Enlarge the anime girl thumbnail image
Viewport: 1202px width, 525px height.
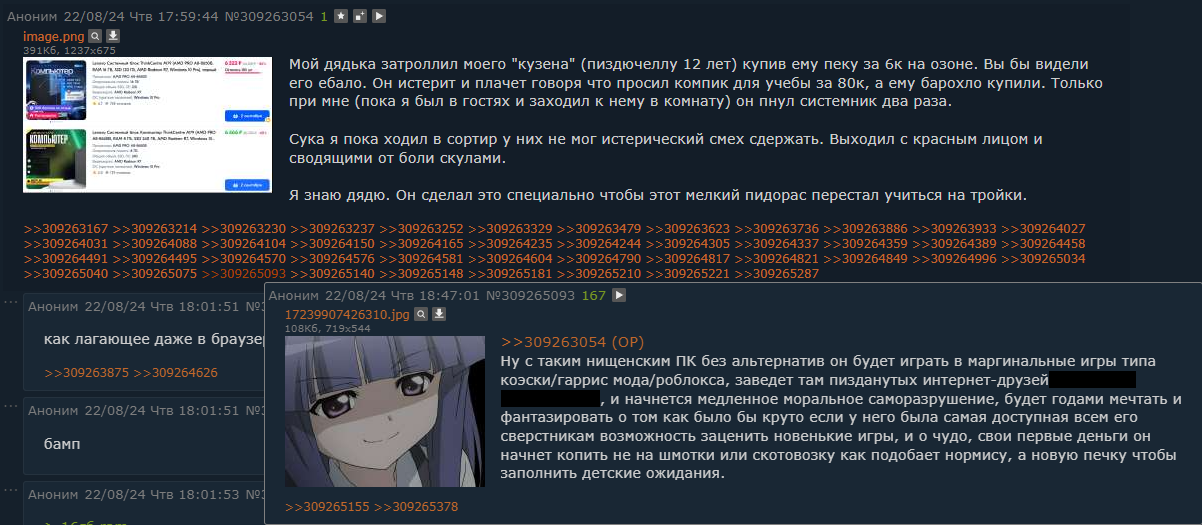(x=385, y=411)
